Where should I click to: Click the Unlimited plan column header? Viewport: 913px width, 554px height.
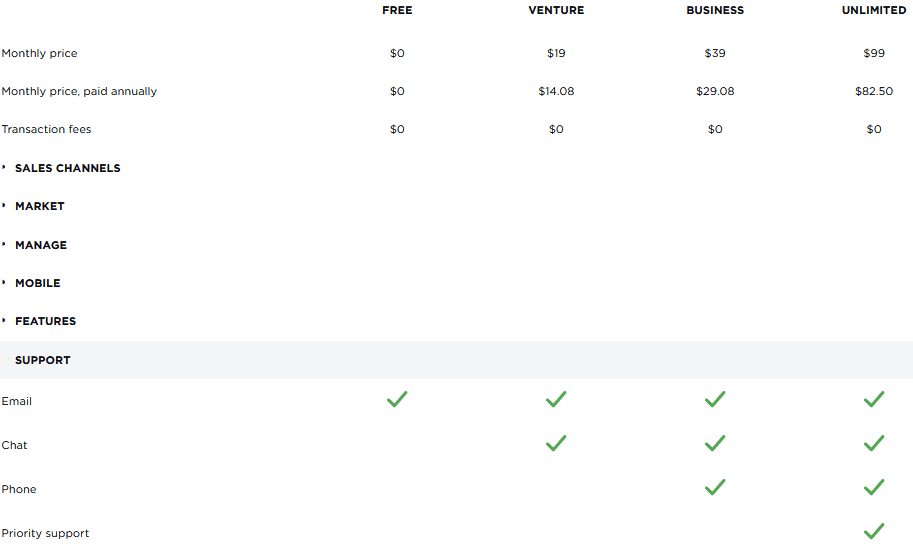point(874,10)
